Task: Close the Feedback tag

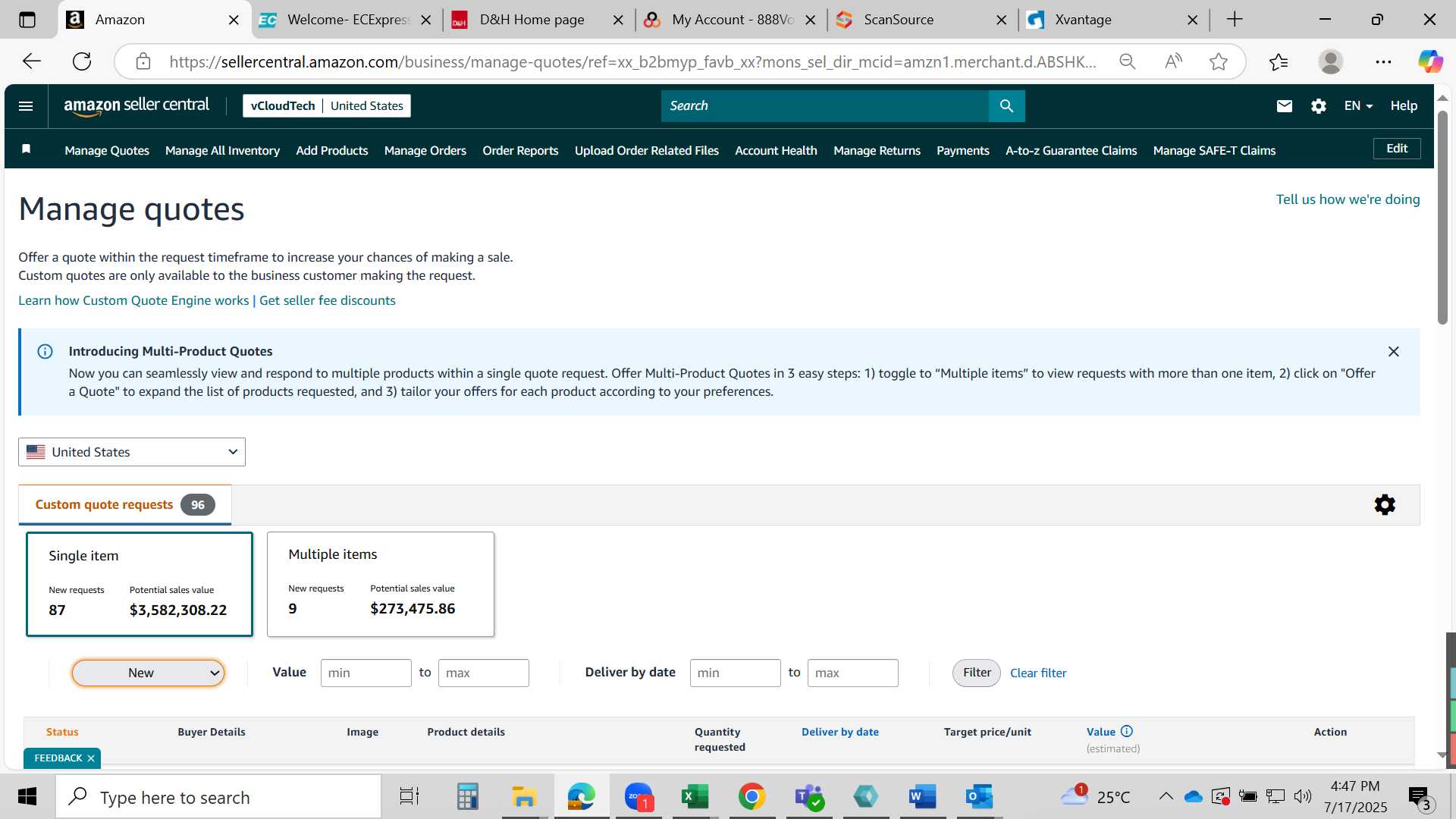Action: pos(91,758)
